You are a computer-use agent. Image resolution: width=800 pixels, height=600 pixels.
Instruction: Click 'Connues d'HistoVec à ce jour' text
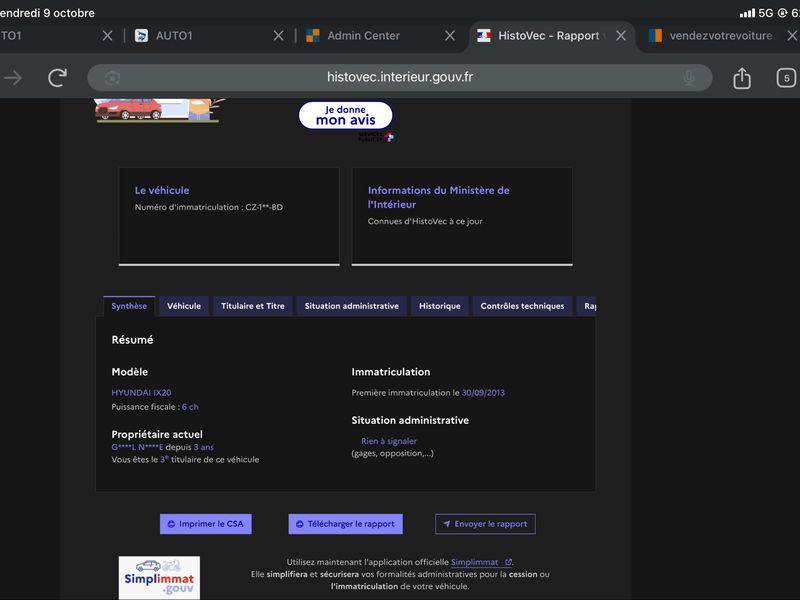425,221
